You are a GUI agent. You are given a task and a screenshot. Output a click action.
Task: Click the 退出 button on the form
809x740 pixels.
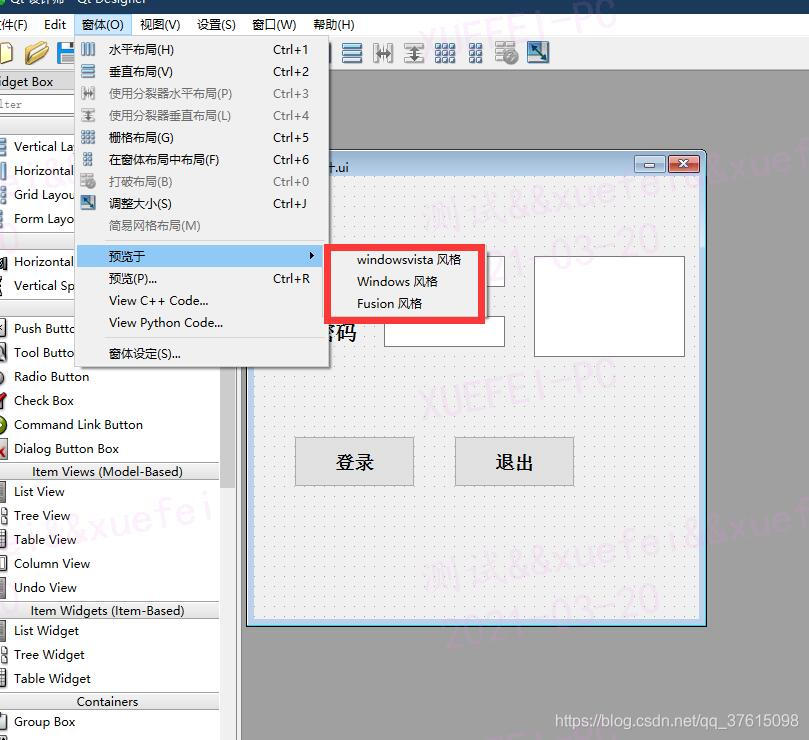click(x=514, y=462)
